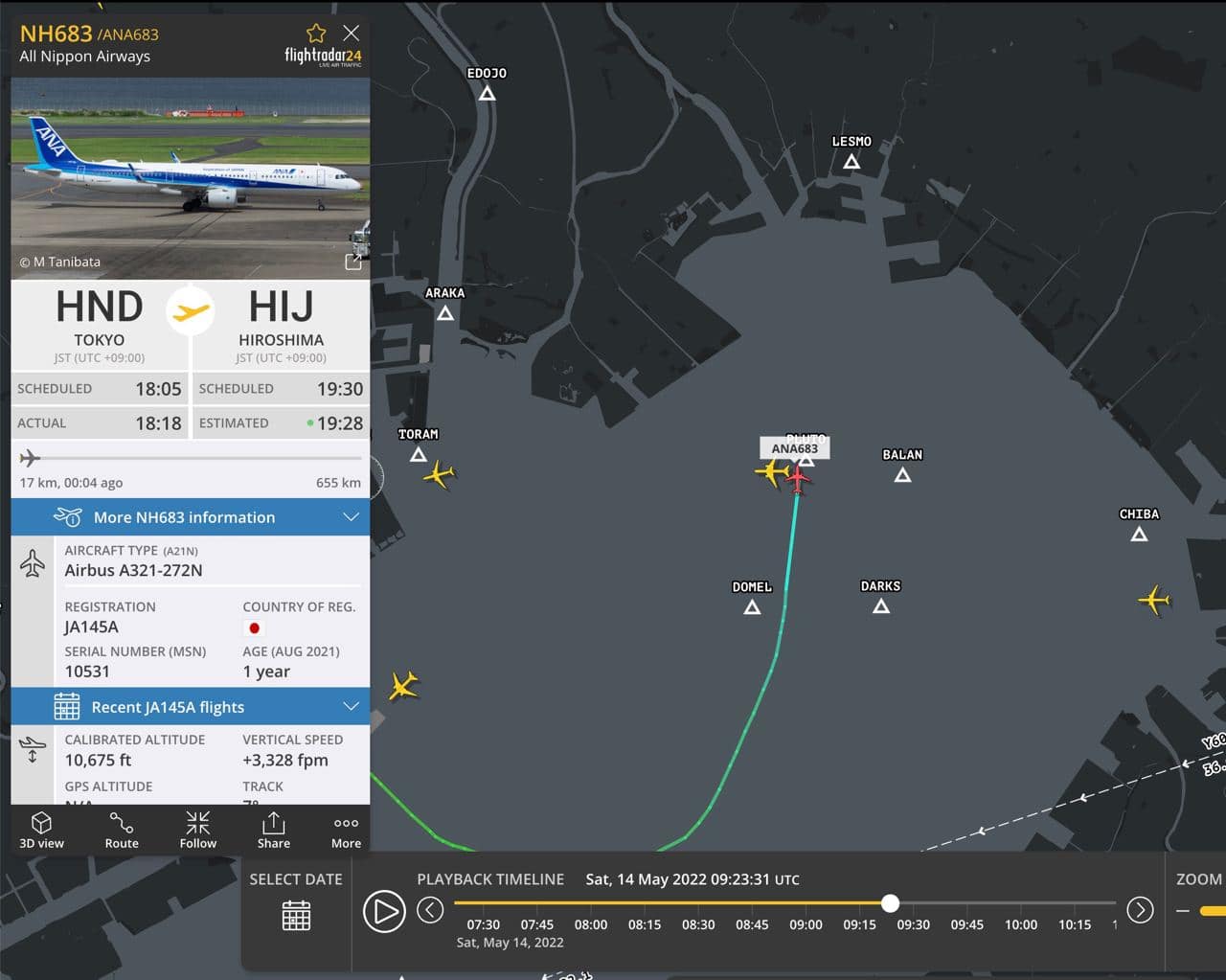Close the NH683 flight details panel

point(352,33)
